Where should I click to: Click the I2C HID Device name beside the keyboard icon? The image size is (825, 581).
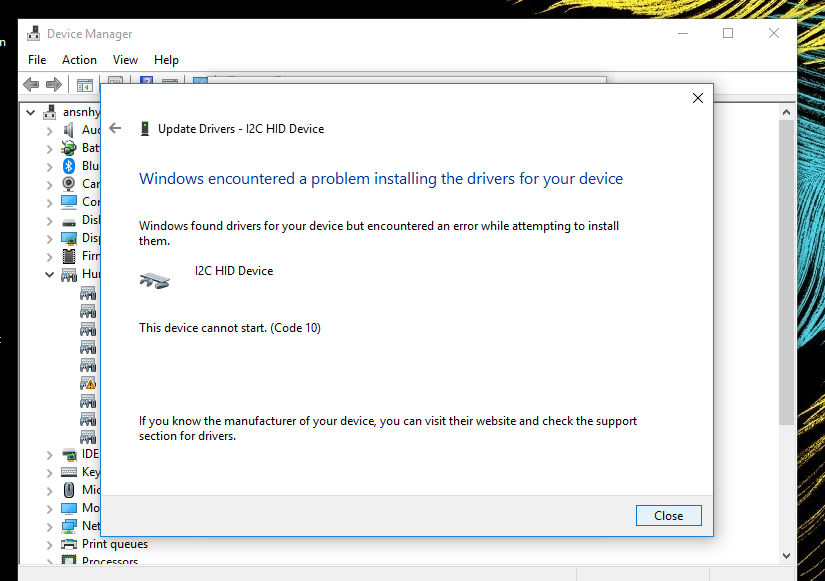[234, 271]
